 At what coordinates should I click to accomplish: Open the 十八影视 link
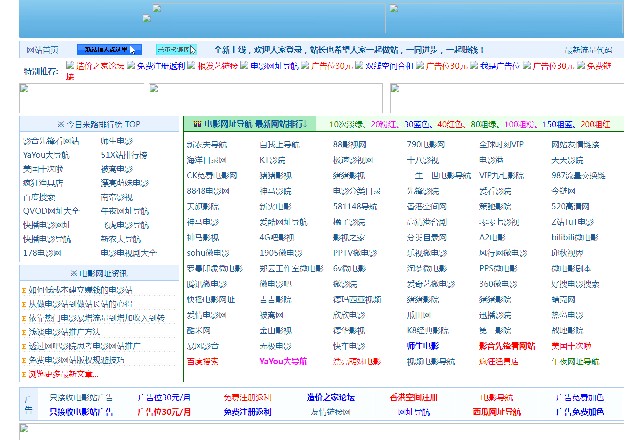tap(423, 160)
